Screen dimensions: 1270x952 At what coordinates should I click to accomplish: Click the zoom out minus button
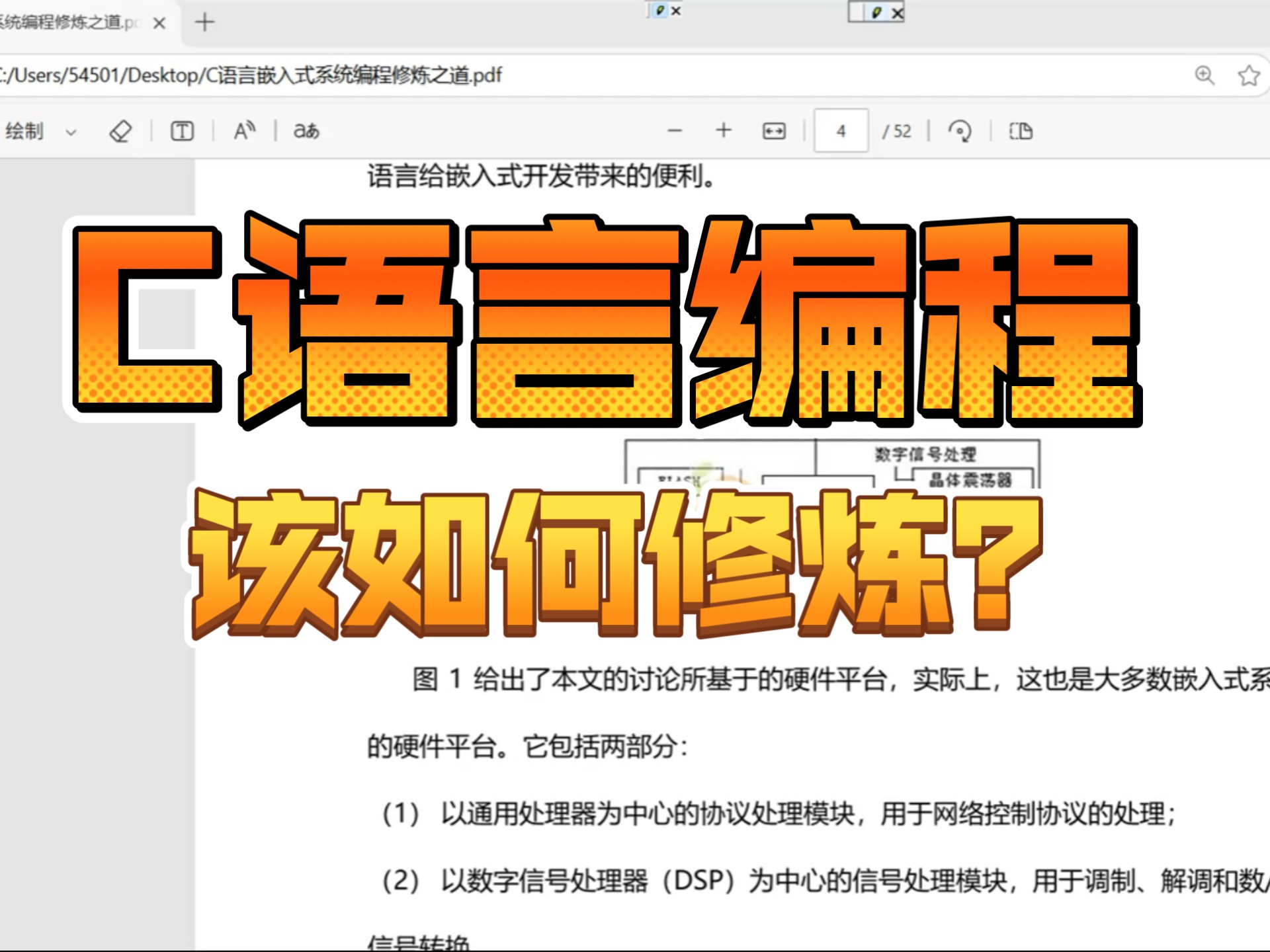tap(675, 131)
